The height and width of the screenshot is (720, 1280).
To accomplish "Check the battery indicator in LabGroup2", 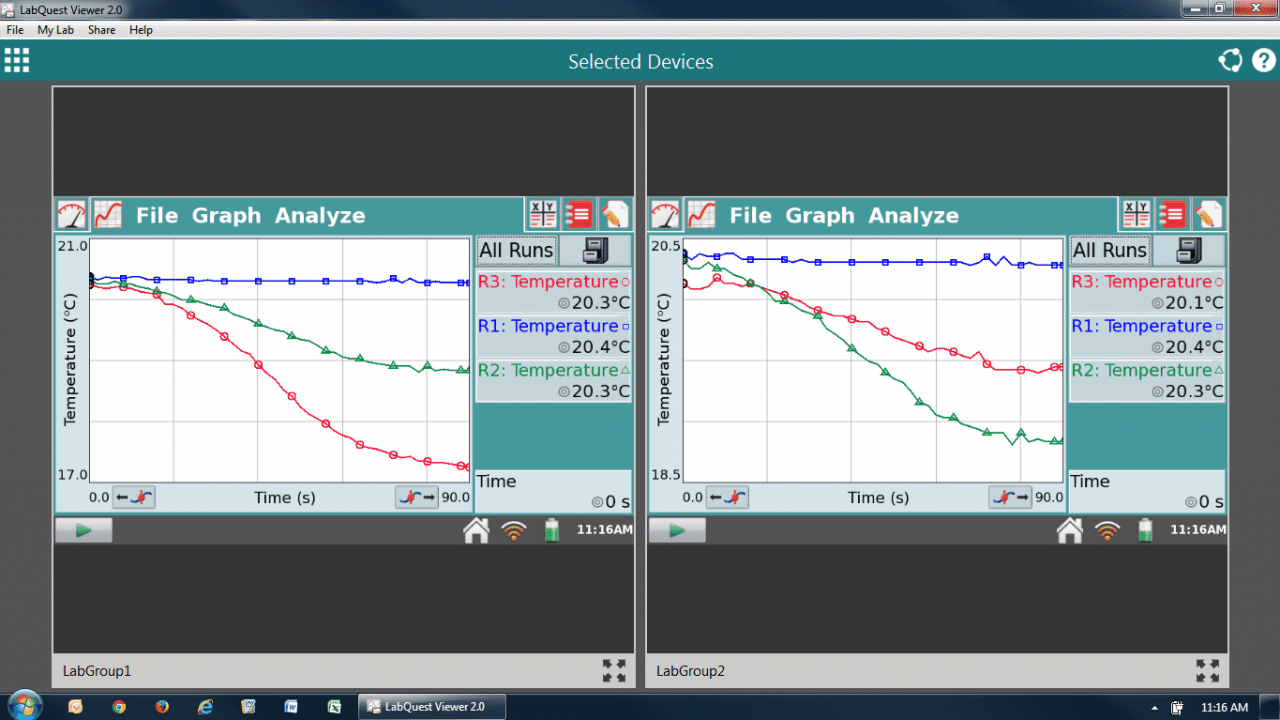I will pos(1145,530).
